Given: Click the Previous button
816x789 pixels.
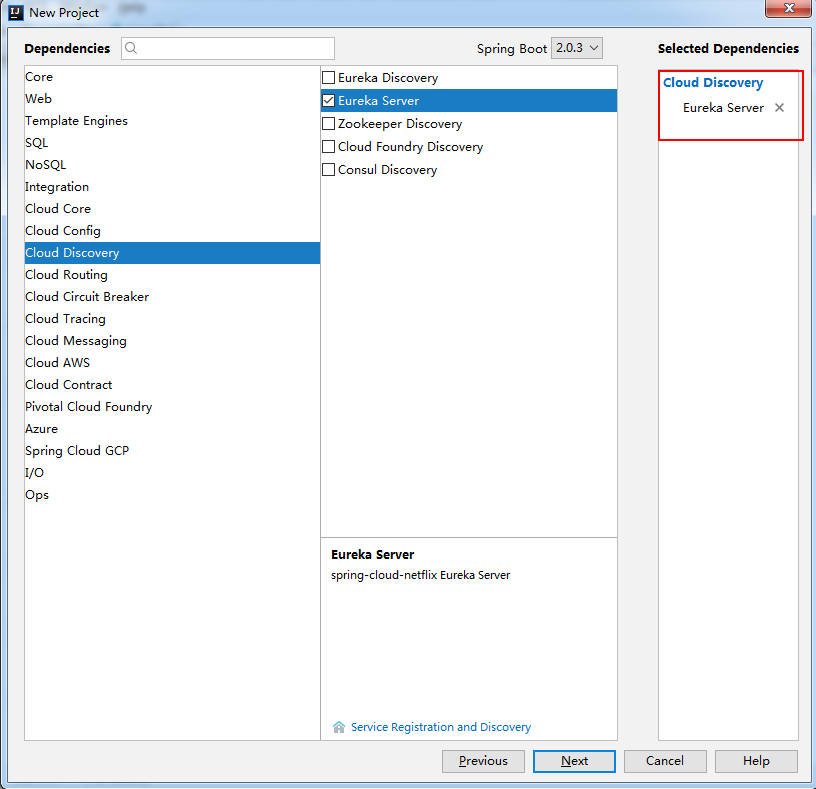Looking at the screenshot, I should [x=483, y=761].
